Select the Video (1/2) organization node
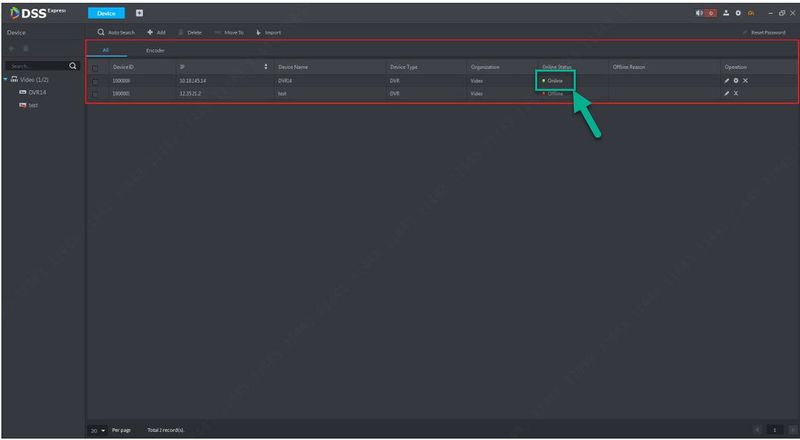Viewport: 800px width, 440px height. 30,80
